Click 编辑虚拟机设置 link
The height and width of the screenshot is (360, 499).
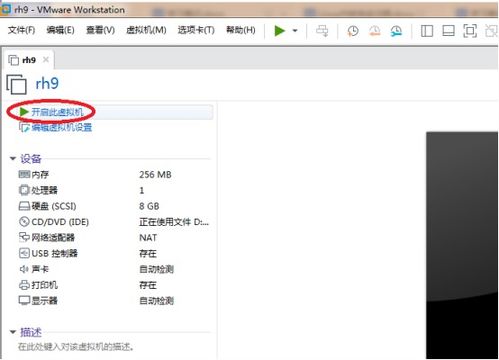coord(61,127)
